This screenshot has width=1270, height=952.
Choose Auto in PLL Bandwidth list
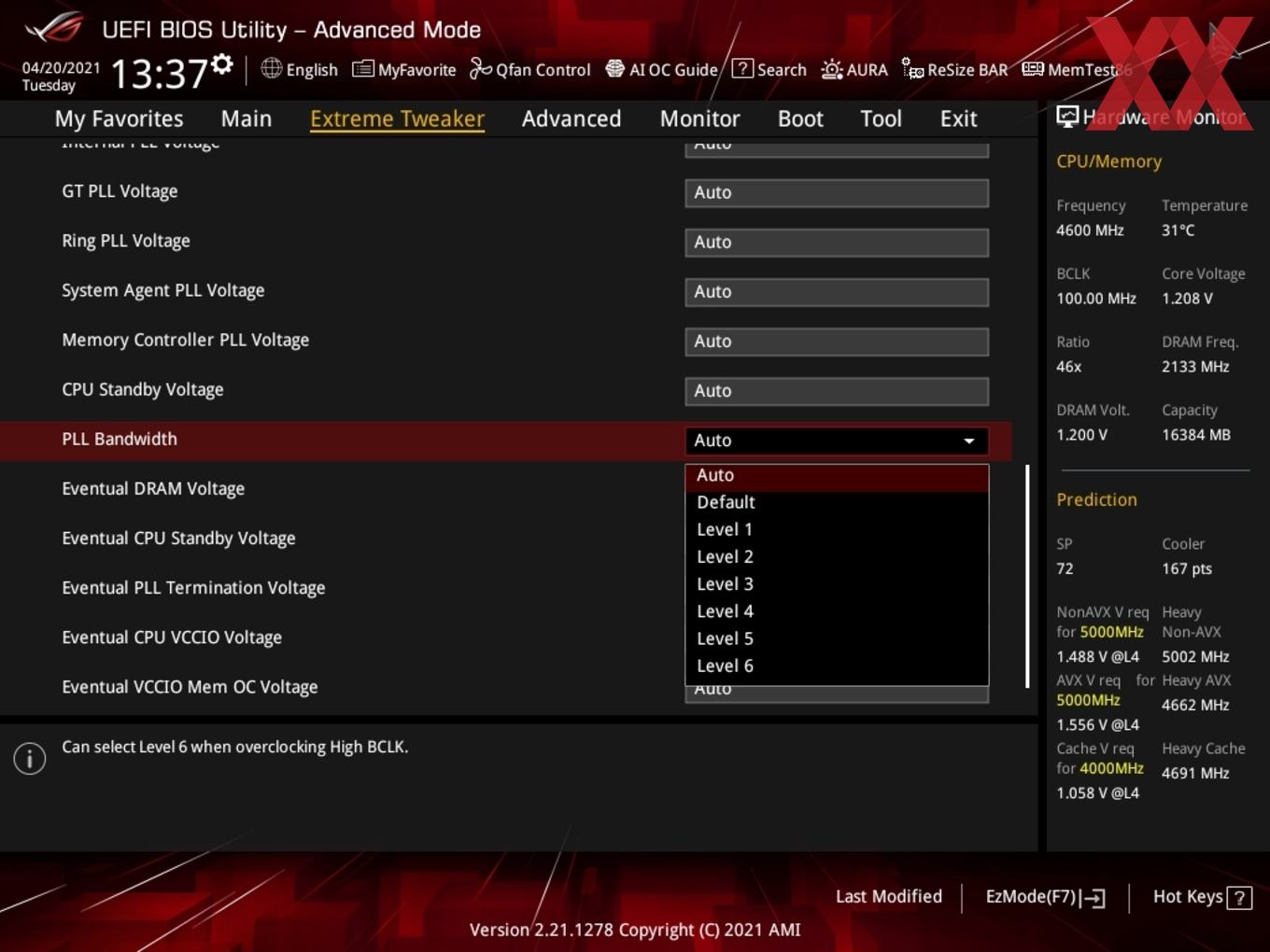pos(837,476)
